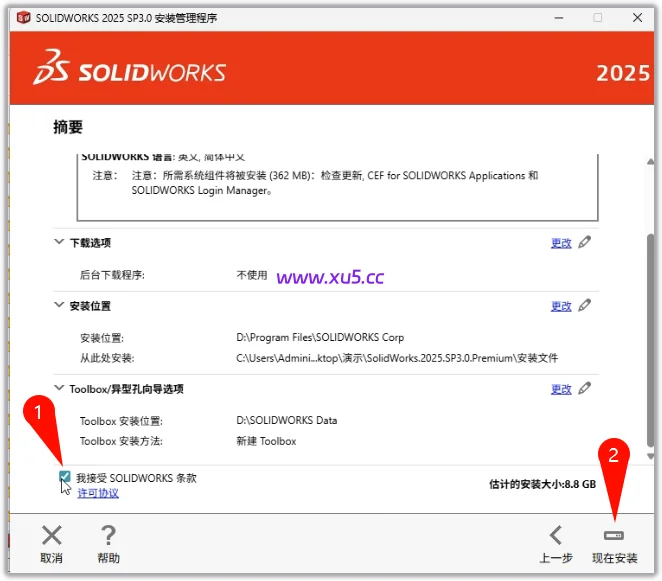Click the pencil icon beside 安装位置
This screenshot has width=662, height=581.
pyautogui.click(x=585, y=305)
